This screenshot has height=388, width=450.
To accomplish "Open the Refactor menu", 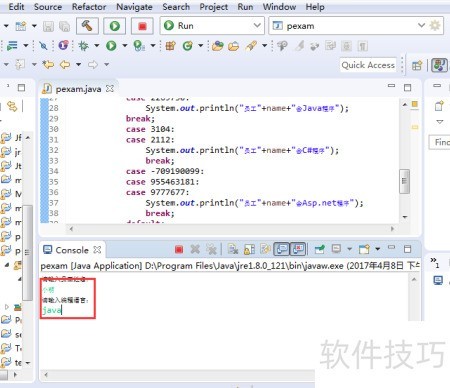I will [89, 7].
